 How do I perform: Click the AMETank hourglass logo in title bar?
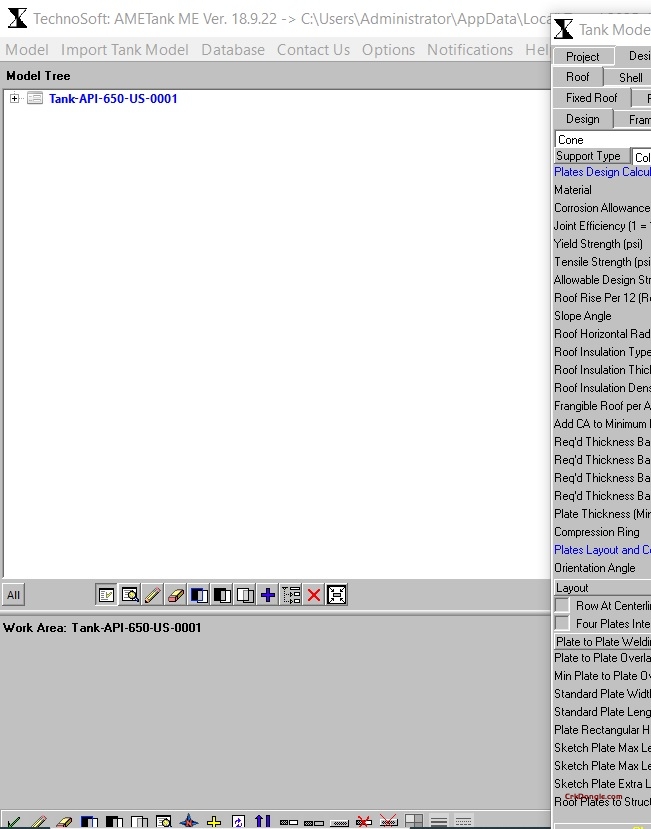(17, 18)
